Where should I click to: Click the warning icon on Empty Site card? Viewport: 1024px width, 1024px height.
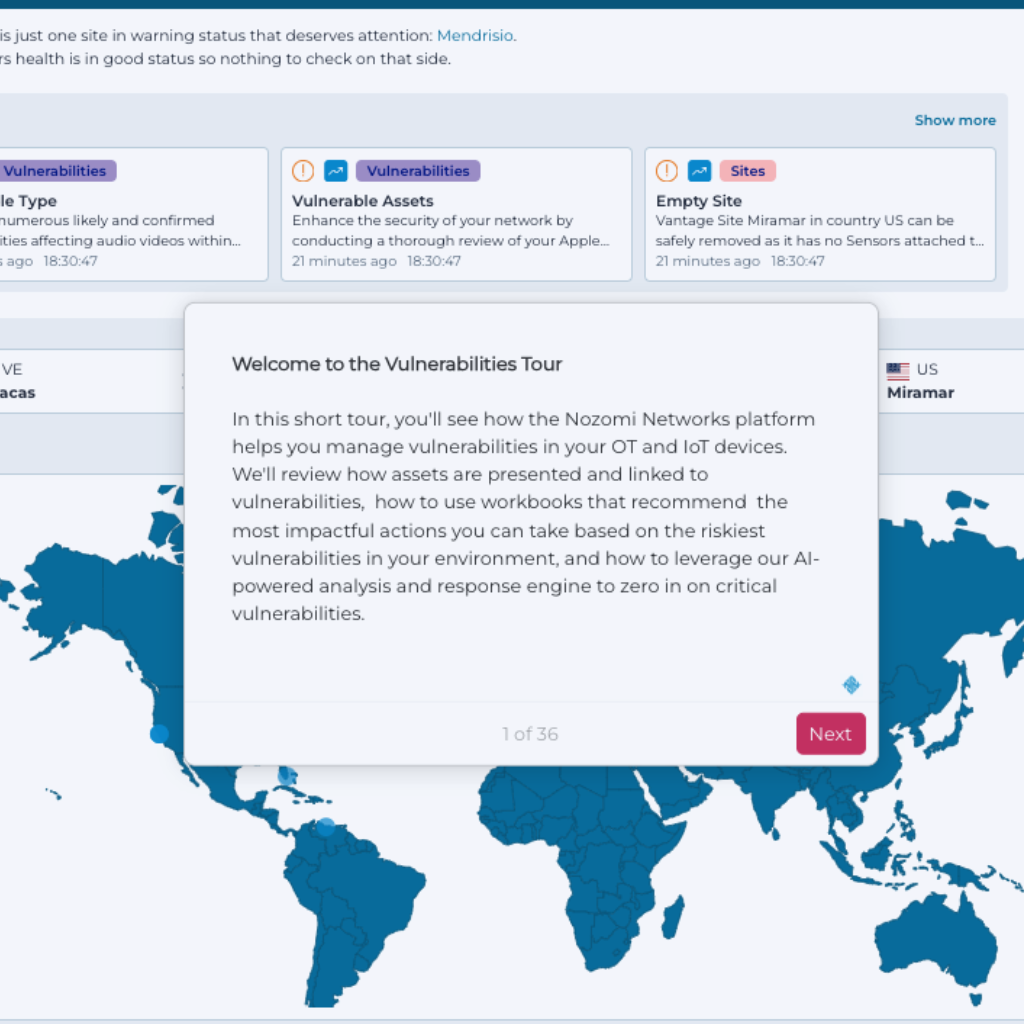coord(667,171)
